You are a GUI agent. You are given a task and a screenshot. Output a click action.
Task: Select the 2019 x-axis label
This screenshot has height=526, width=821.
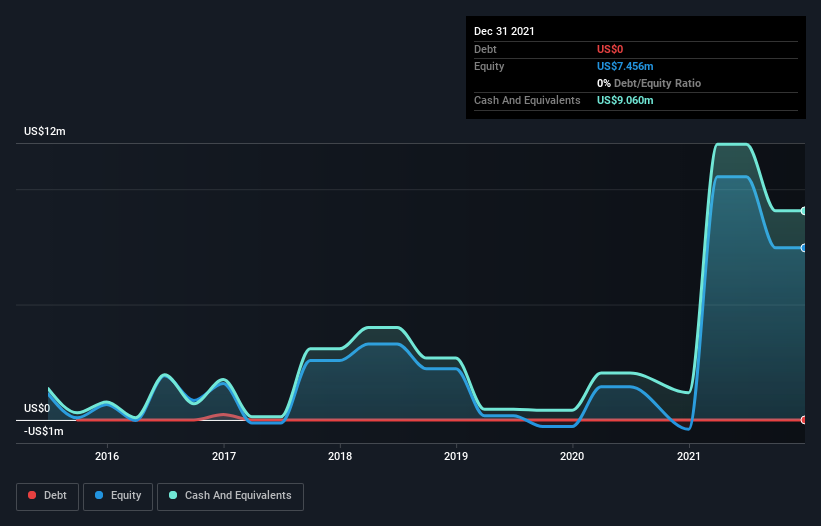tap(456, 456)
